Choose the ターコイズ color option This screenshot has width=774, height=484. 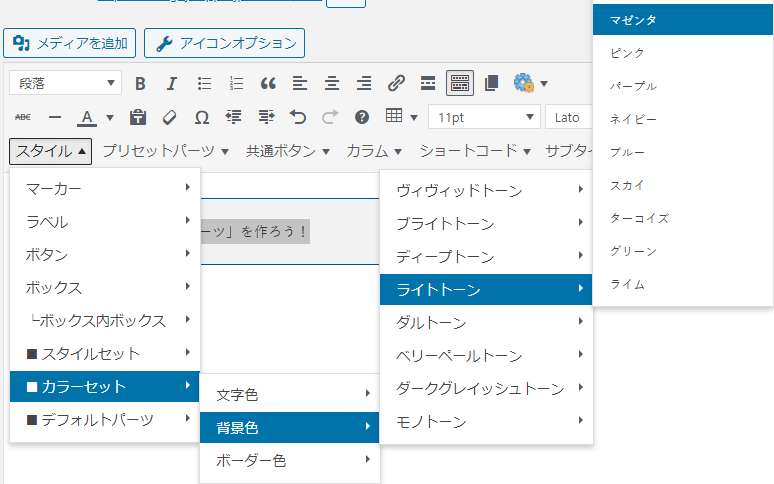click(x=683, y=218)
